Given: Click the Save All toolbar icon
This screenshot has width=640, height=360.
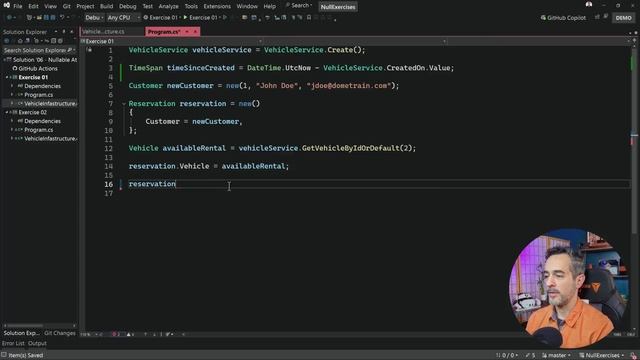Looking at the screenshot, I should (53, 18).
